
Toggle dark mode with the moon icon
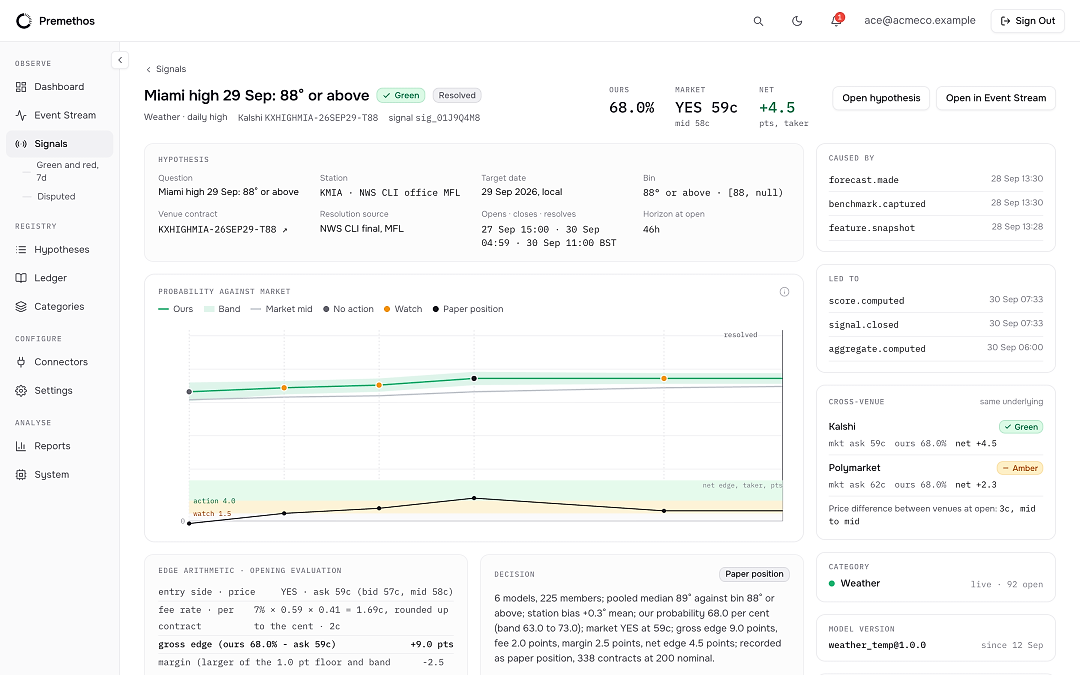[797, 21]
